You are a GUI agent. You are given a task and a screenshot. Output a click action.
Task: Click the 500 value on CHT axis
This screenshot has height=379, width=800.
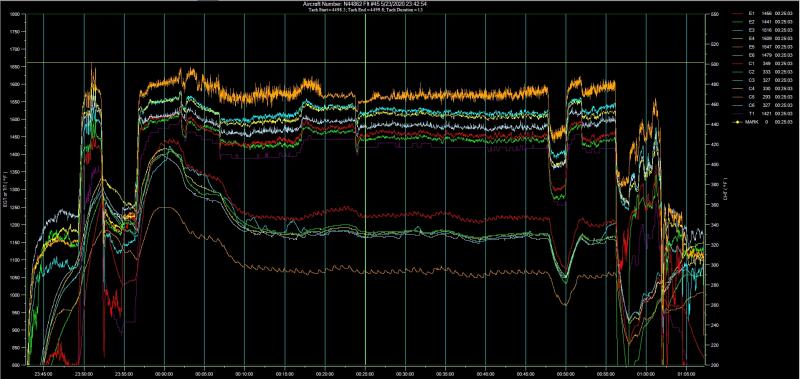point(714,64)
